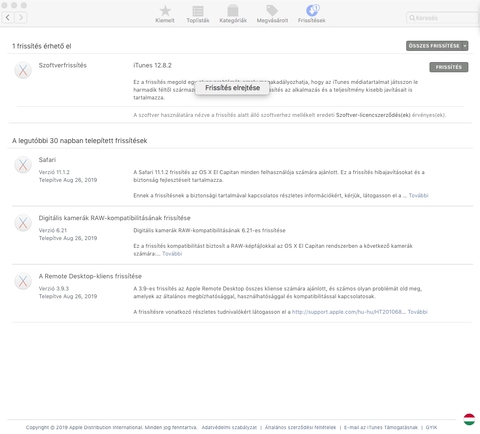Screen dimensions: 480x434
Task: Select the Safari update title
Action: pyautogui.click(x=47, y=160)
